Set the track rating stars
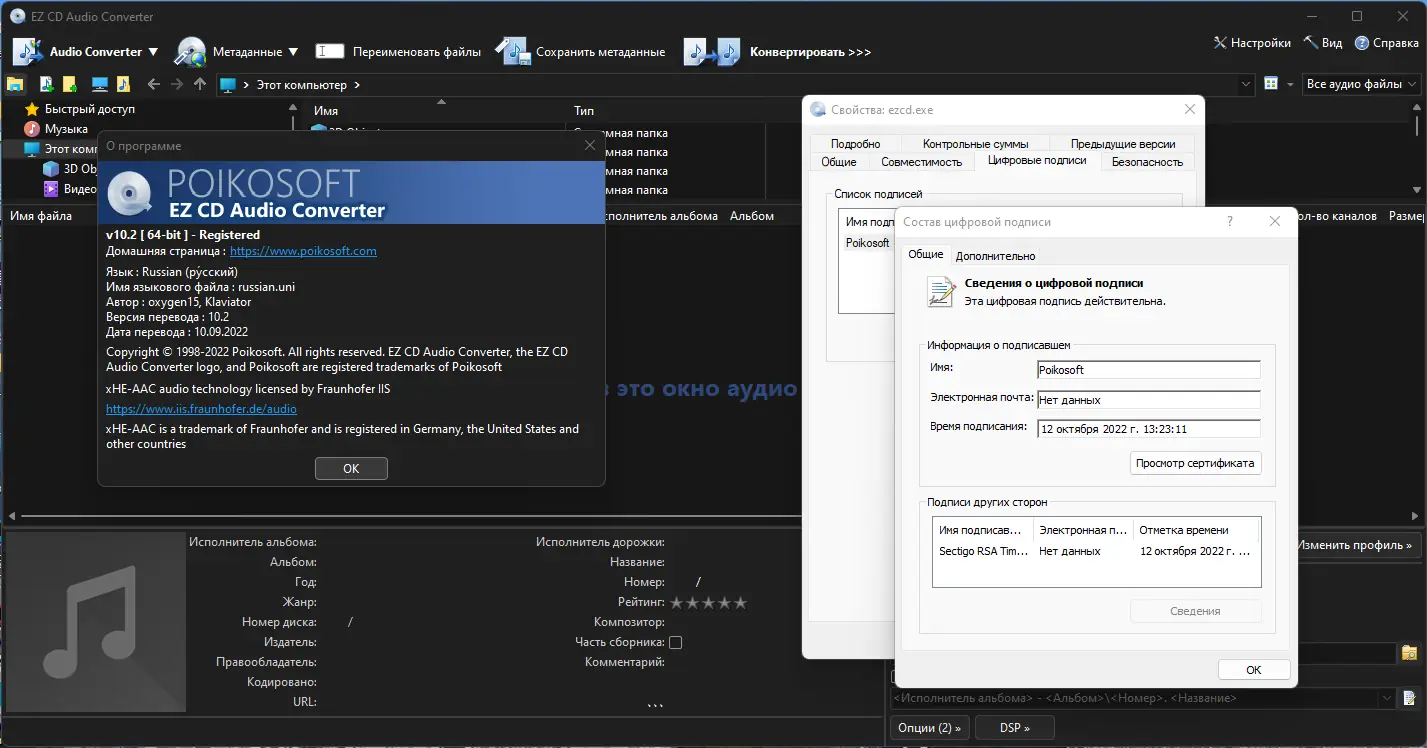This screenshot has width=1427, height=748. 707,602
